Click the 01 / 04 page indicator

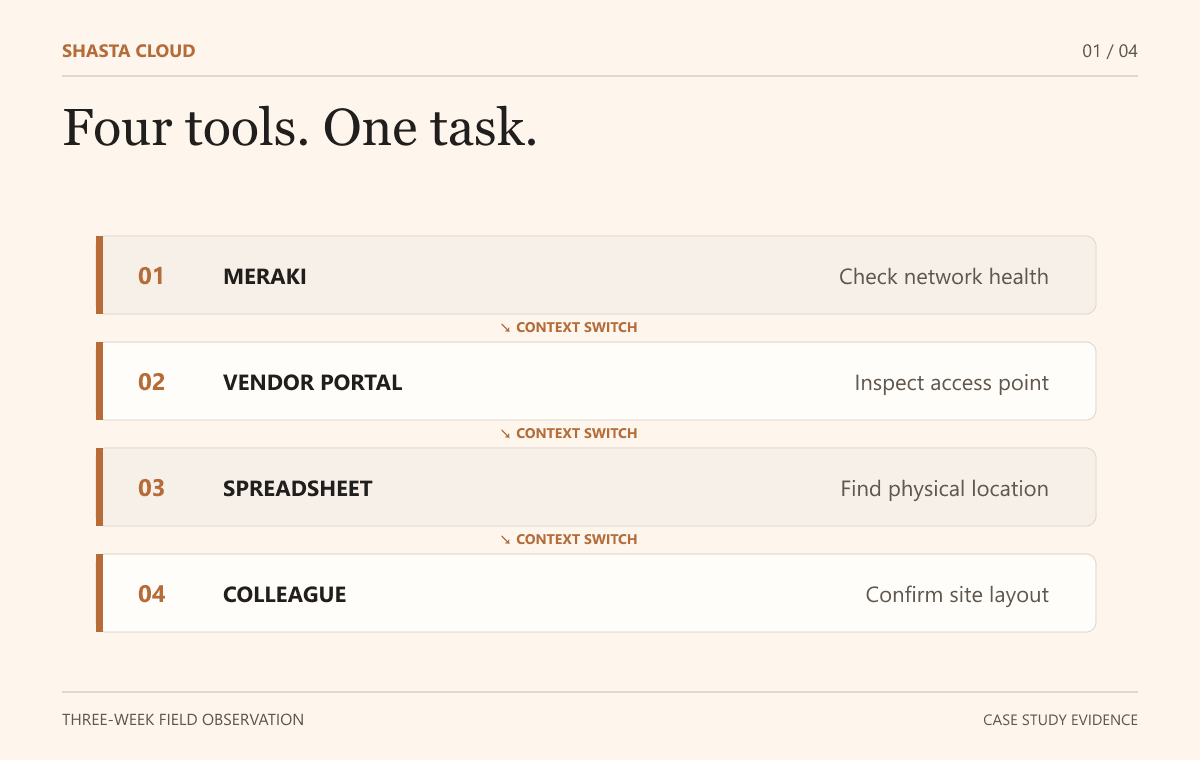1110,51
